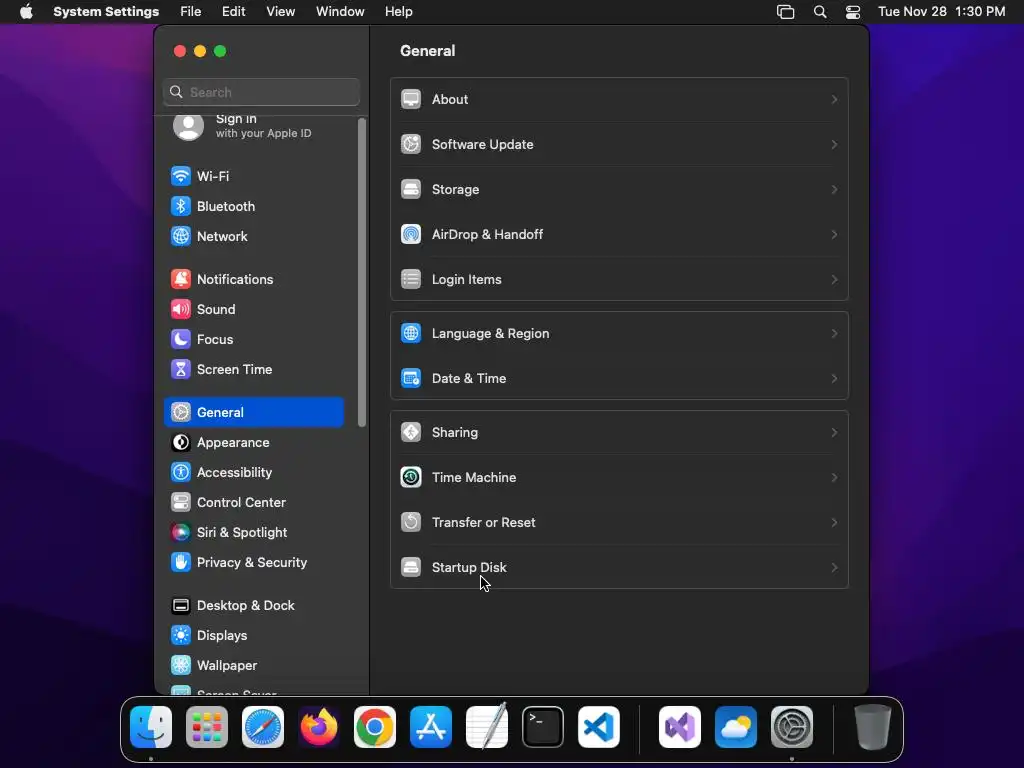1024x768 pixels.
Task: Open the Network globe icon
Action: point(181,236)
